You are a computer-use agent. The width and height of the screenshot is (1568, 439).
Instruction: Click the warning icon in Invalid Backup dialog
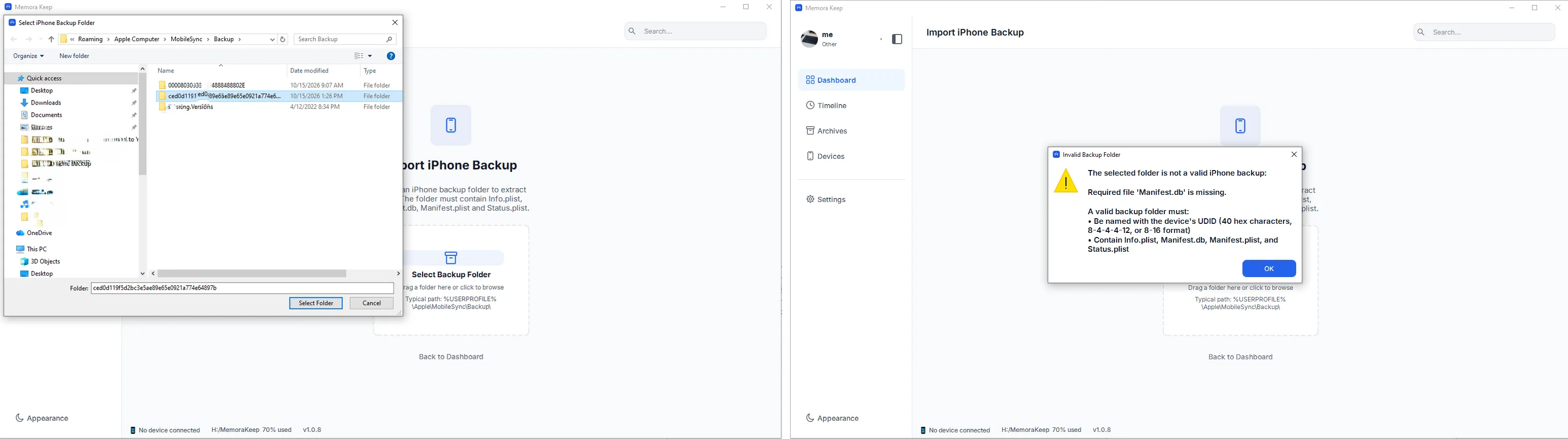pos(1066,181)
